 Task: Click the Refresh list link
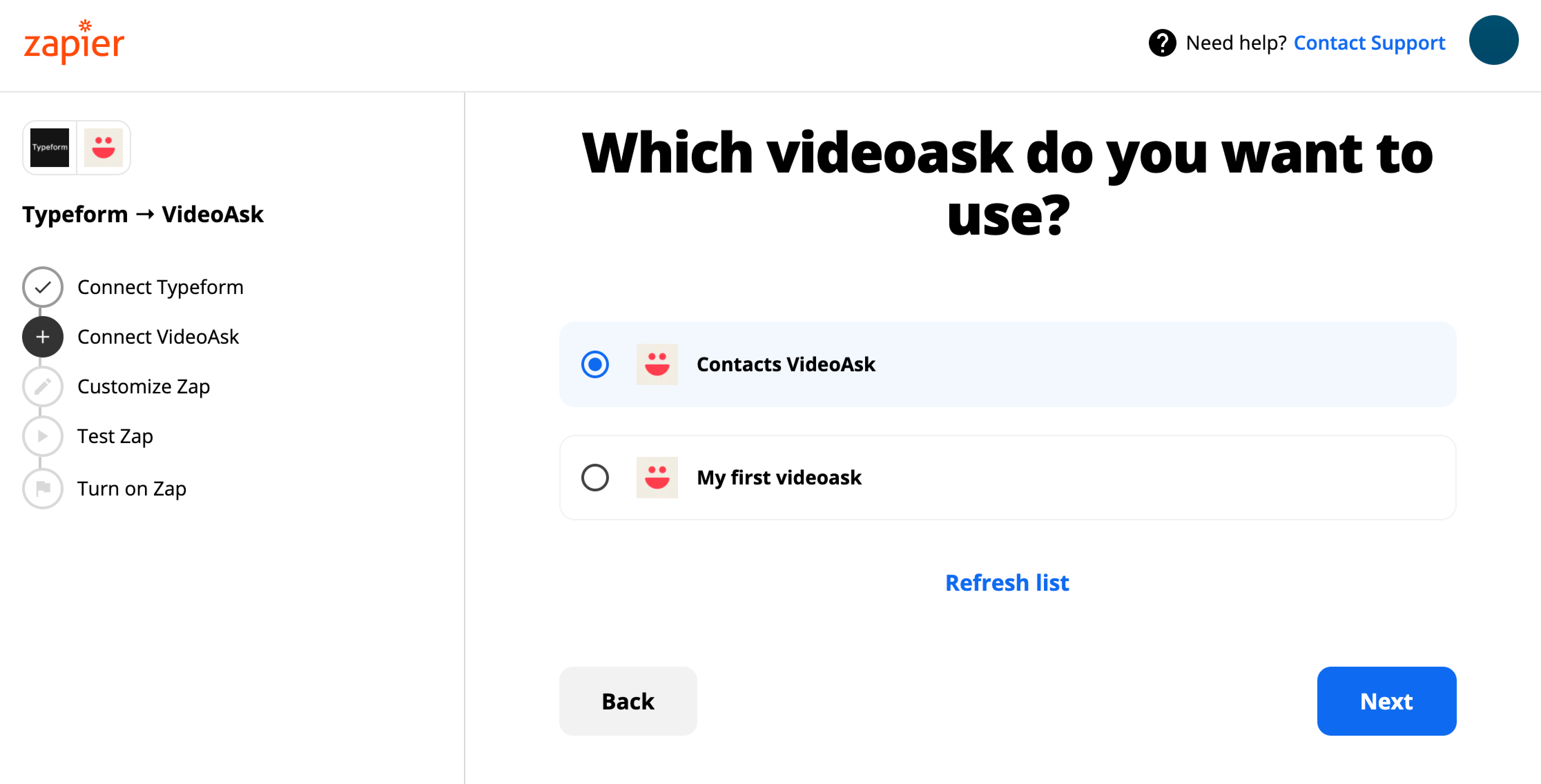pyautogui.click(x=1007, y=583)
